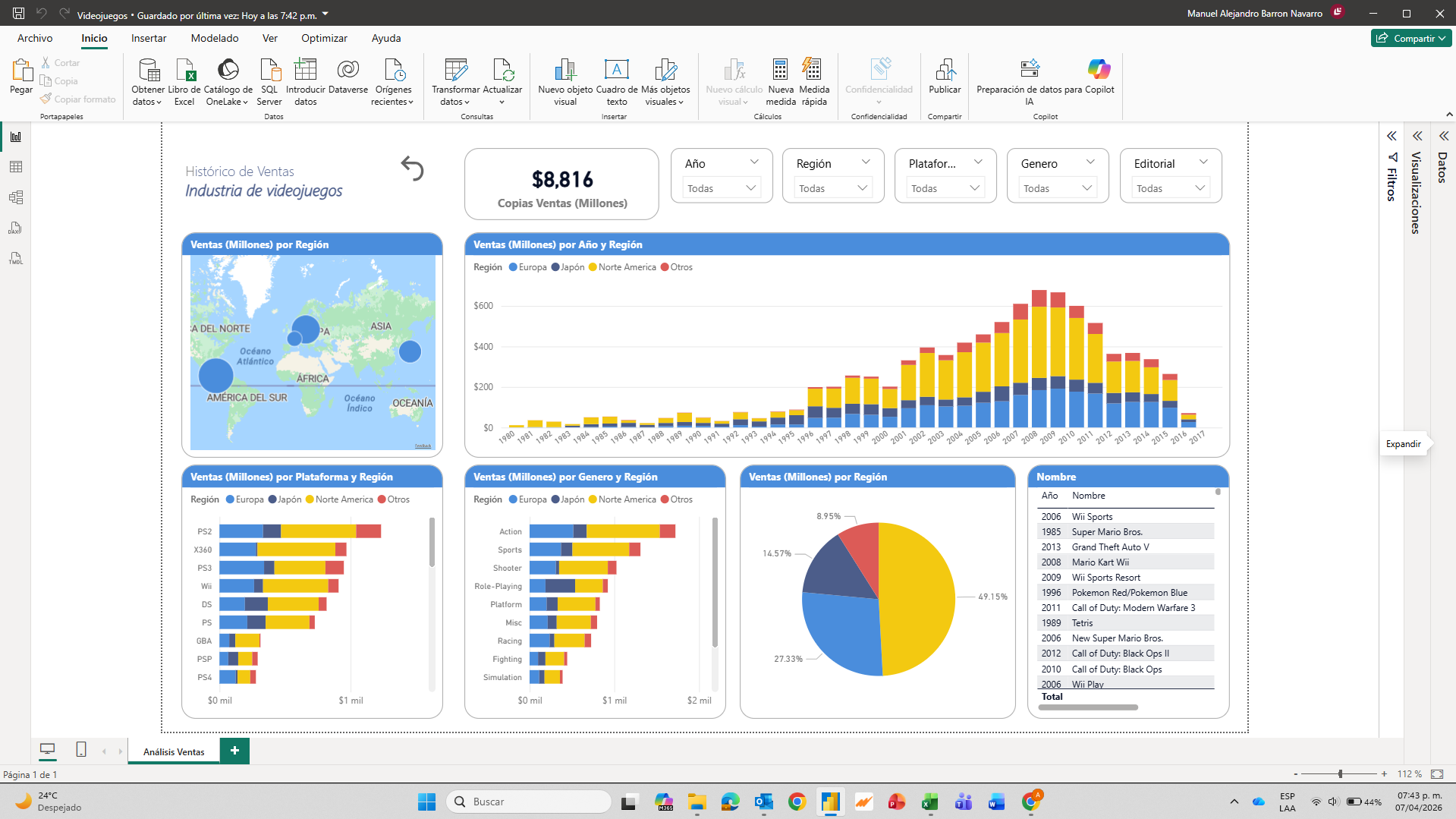Collapse the ribbon with the chevron
This screenshot has height=819, width=1456.
pos(1449,115)
